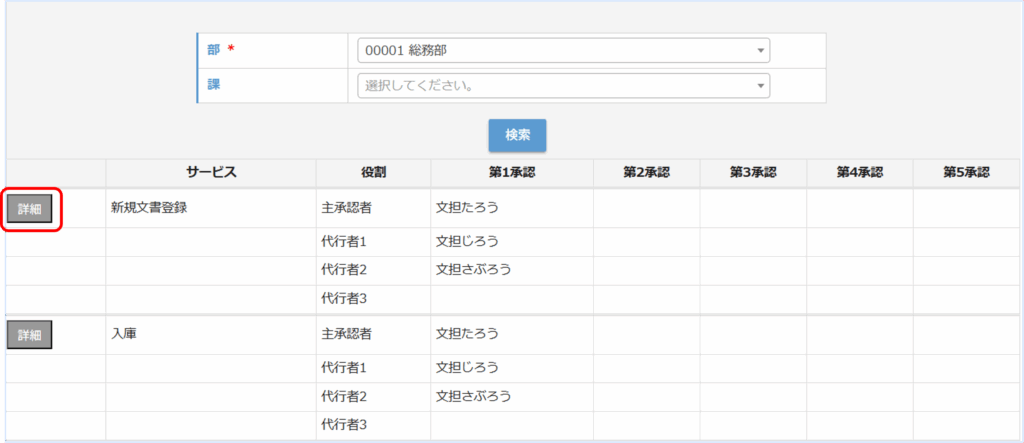
Task: Click the 役割 column header
Action: (373, 172)
